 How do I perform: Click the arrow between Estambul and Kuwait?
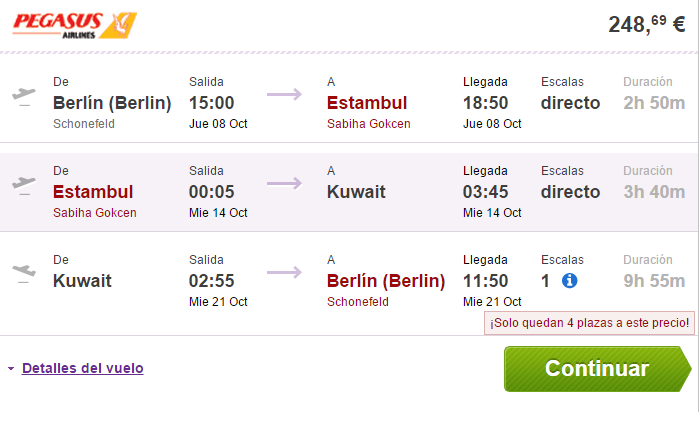pyautogui.click(x=284, y=183)
